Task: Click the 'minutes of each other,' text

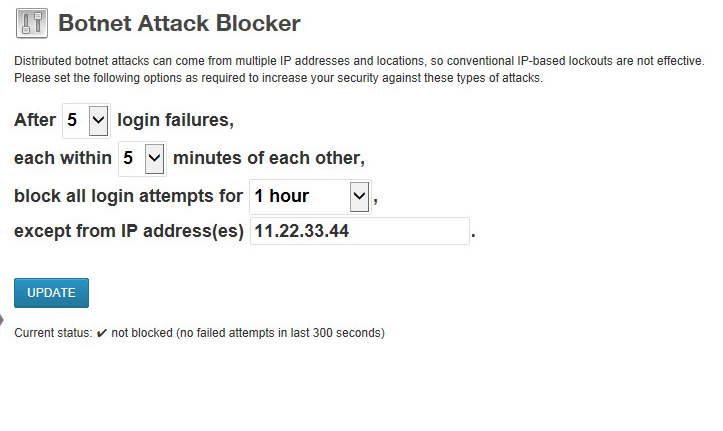Action: tap(269, 158)
